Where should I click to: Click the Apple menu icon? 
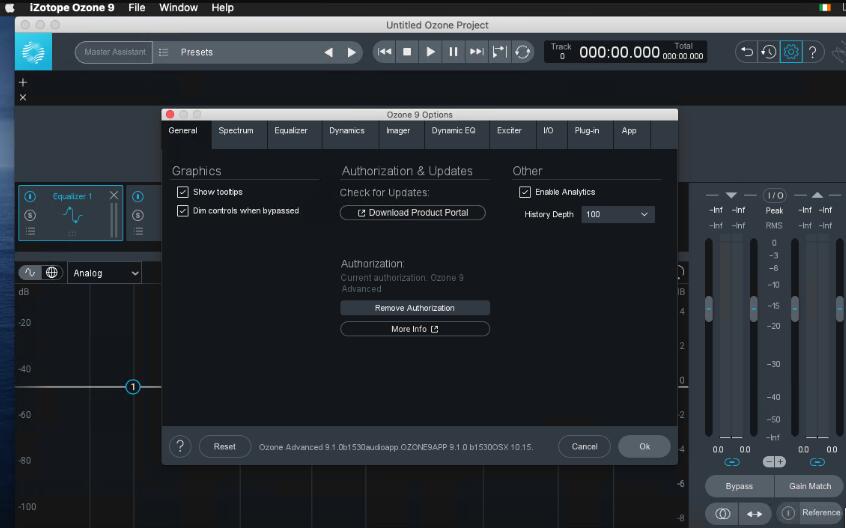click(10, 8)
